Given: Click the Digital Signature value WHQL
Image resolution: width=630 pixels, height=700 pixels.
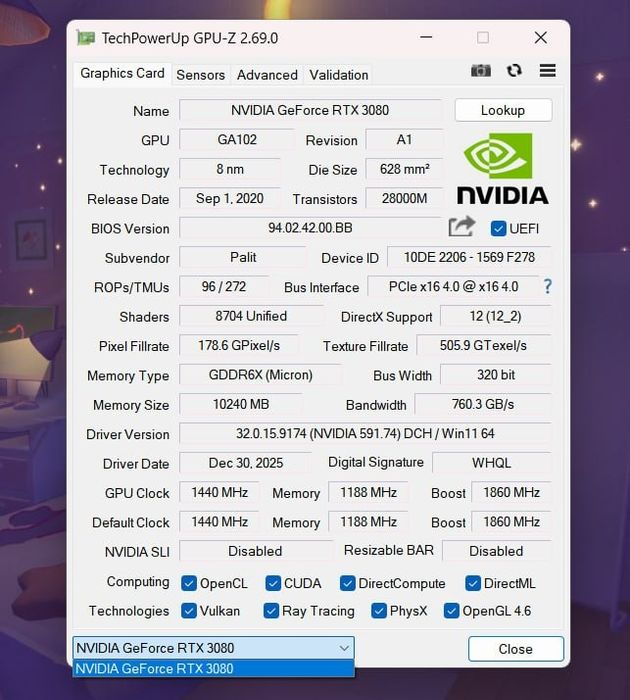Looking at the screenshot, I should (492, 463).
